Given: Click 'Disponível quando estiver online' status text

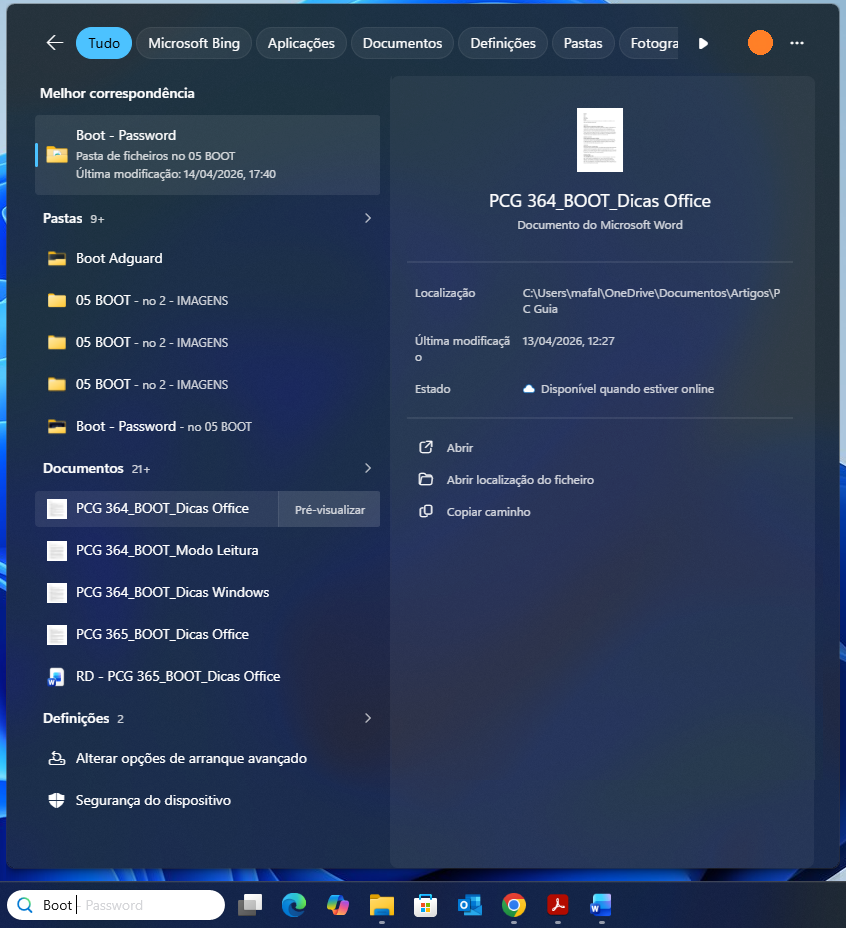Looking at the screenshot, I should pyautogui.click(x=627, y=389).
